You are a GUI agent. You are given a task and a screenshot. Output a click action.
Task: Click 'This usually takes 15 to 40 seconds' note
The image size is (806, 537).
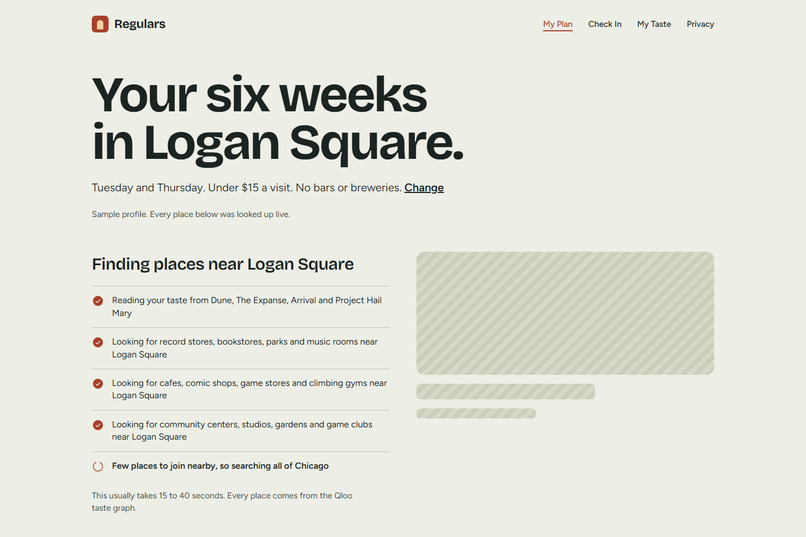tap(222, 502)
